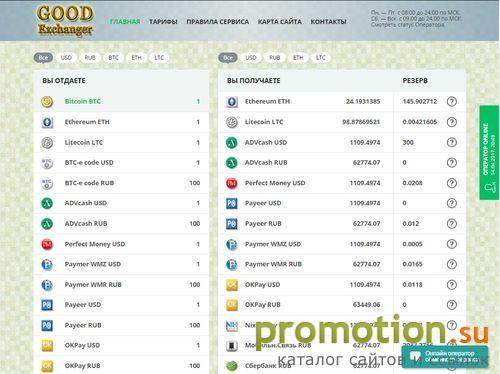
Task: Select Bitcoin BTC to give
Action: pyautogui.click(x=121, y=102)
